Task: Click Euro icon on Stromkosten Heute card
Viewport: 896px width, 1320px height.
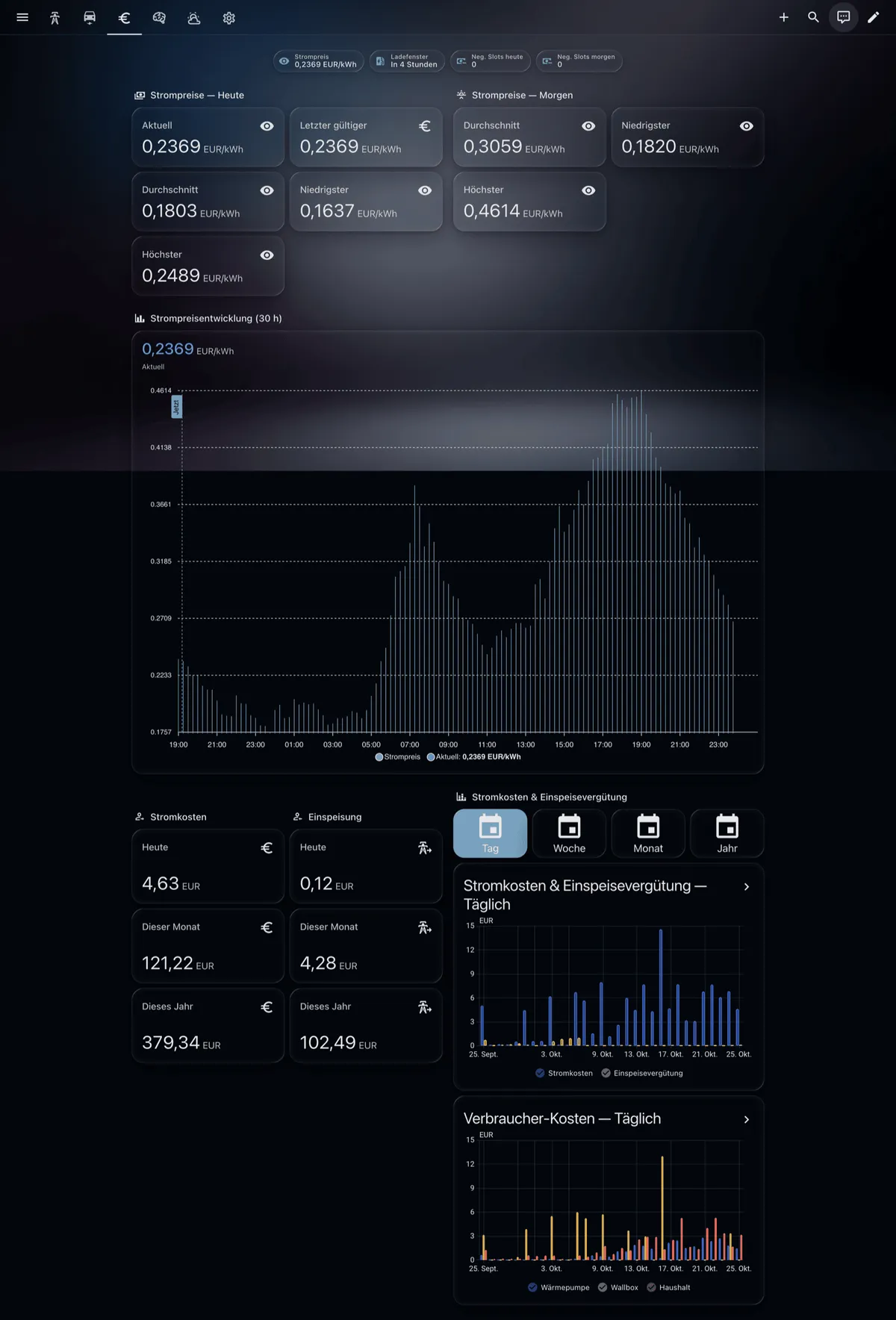Action: [x=267, y=848]
